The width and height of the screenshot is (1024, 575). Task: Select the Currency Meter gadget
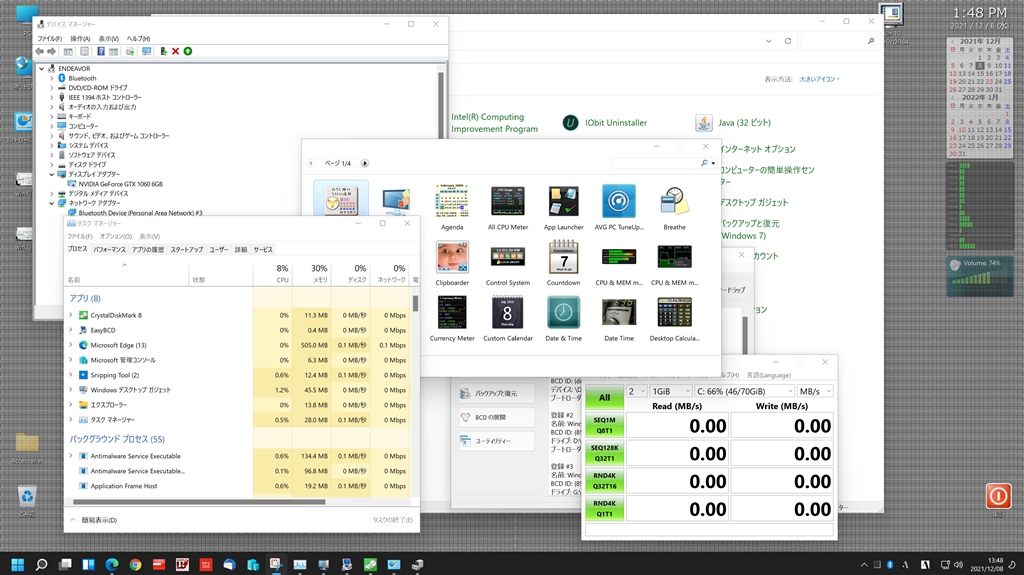click(x=452, y=312)
